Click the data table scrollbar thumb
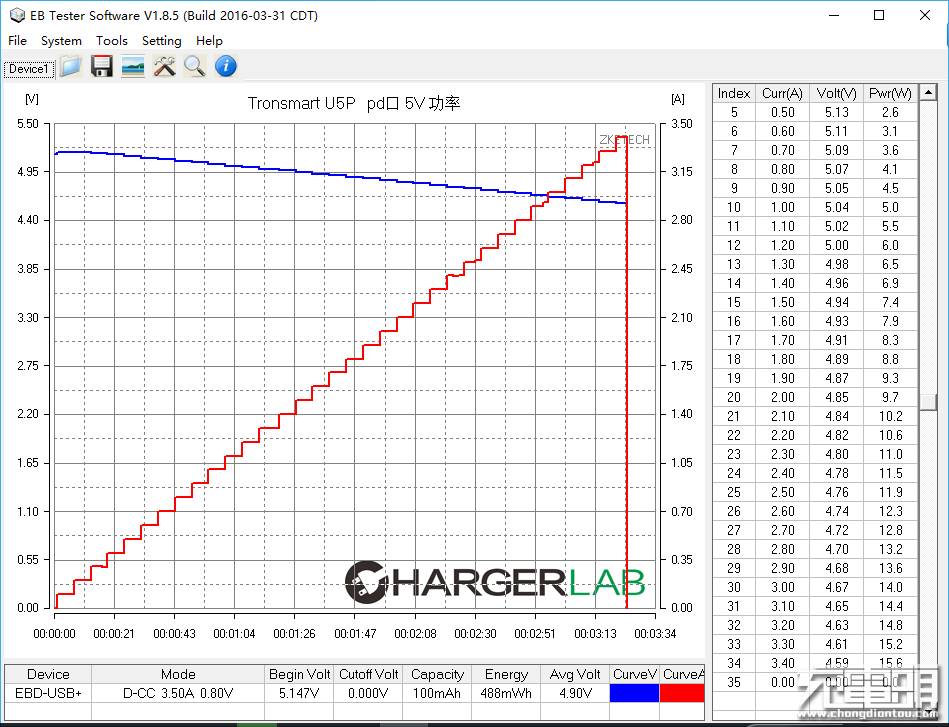 (928, 401)
